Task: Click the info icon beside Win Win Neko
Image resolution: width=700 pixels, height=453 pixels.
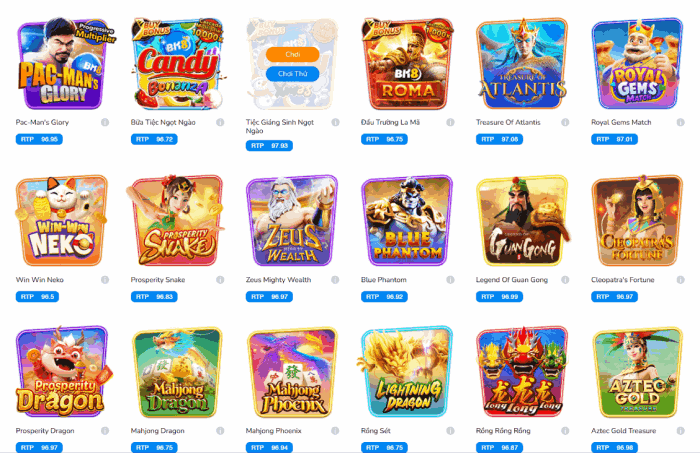Action: tap(105, 280)
